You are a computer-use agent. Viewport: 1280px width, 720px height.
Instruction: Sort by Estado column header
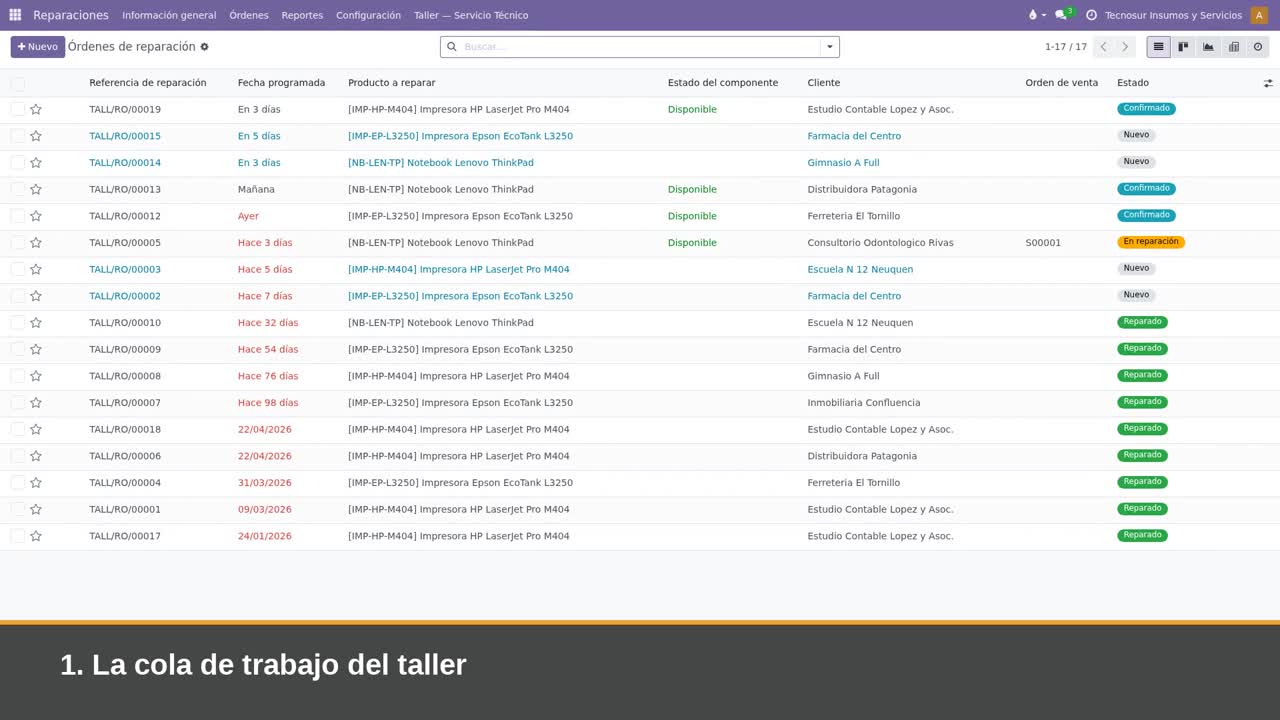(x=1133, y=83)
